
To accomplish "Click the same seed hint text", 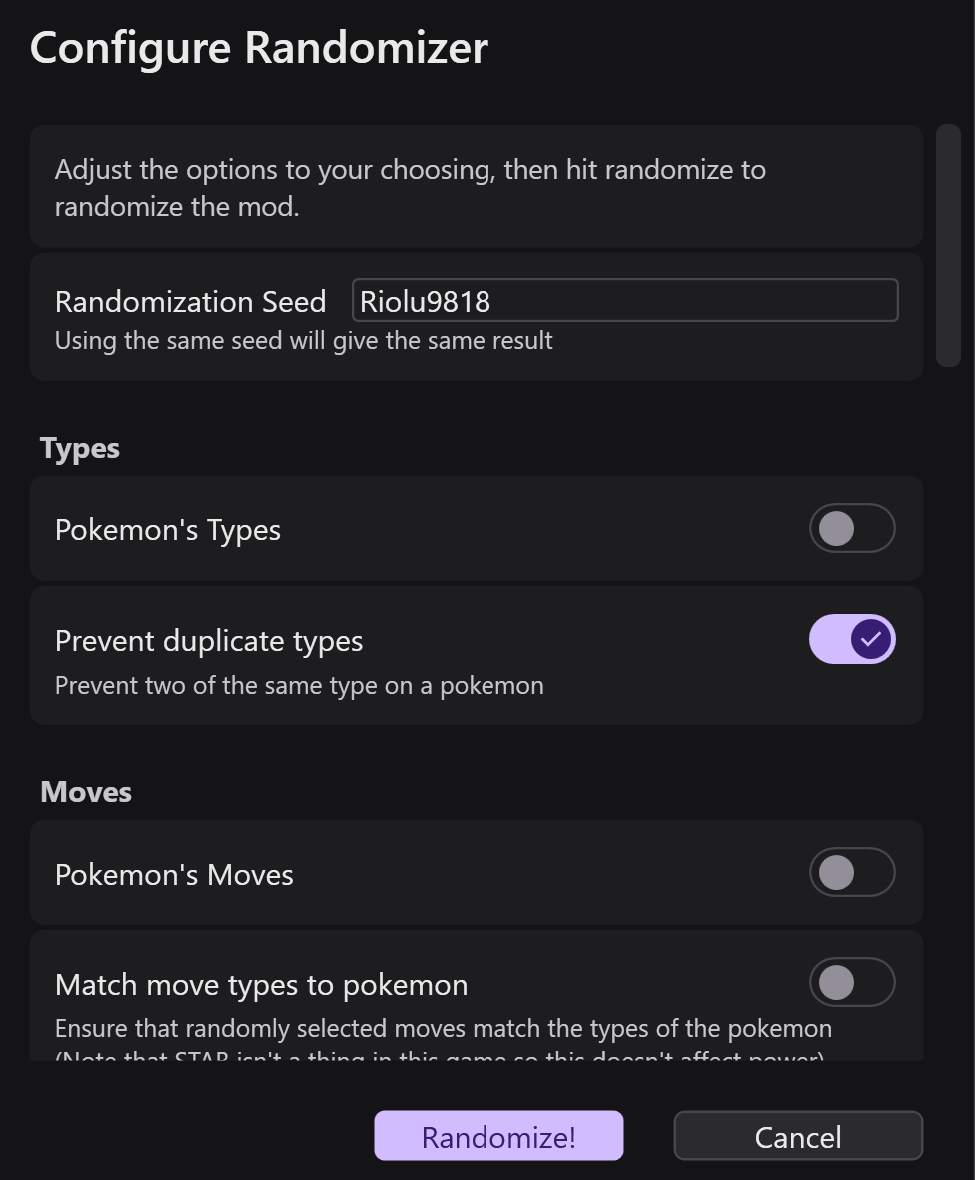I will coord(303,341).
